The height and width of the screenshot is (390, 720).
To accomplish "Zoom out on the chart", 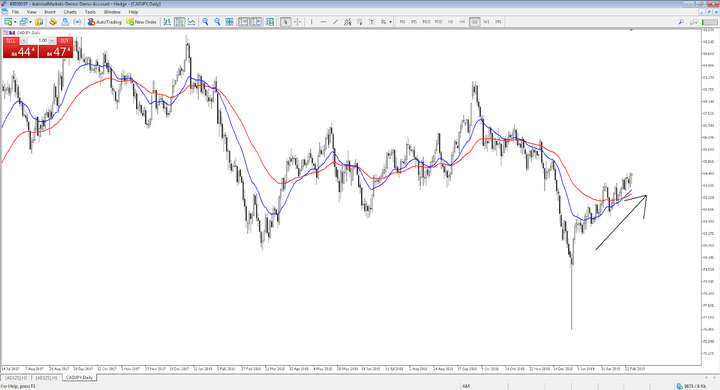I will point(217,22).
